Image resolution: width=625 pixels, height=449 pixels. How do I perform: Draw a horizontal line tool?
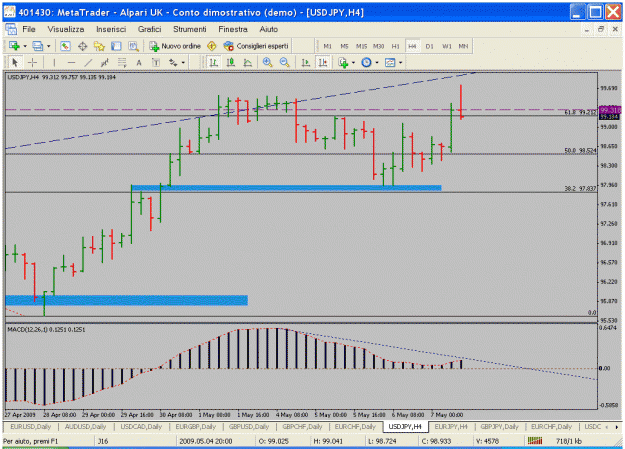[71, 63]
